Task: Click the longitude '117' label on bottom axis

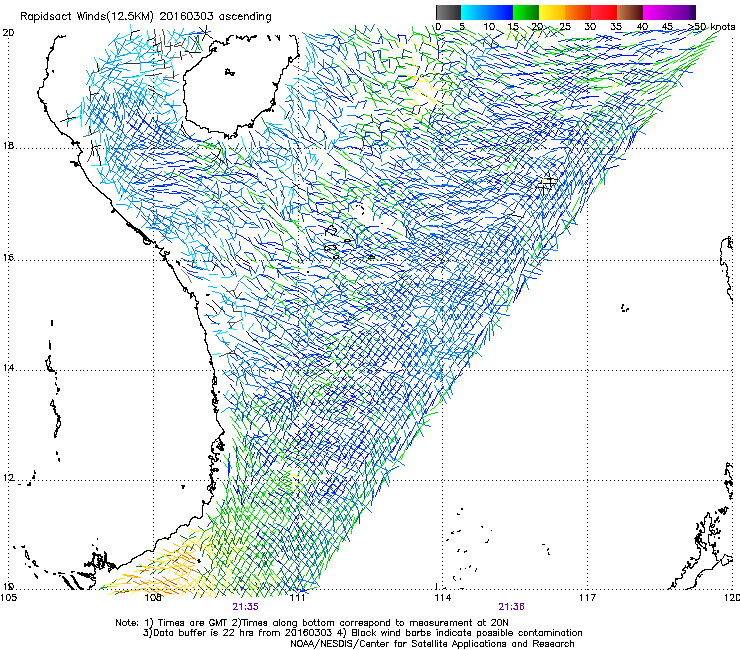Action: tap(587, 598)
